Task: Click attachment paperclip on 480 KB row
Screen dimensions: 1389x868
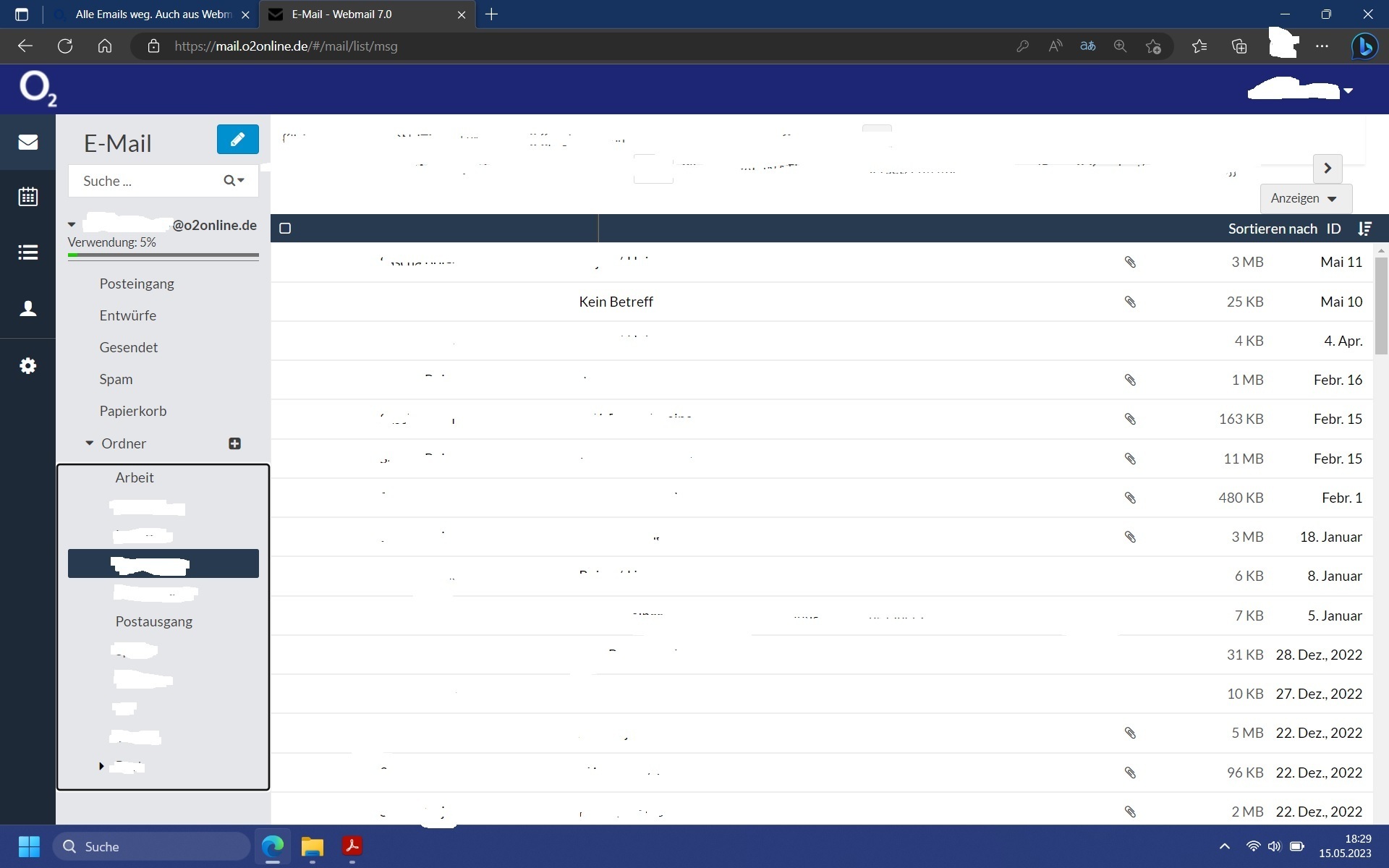Action: [1130, 498]
